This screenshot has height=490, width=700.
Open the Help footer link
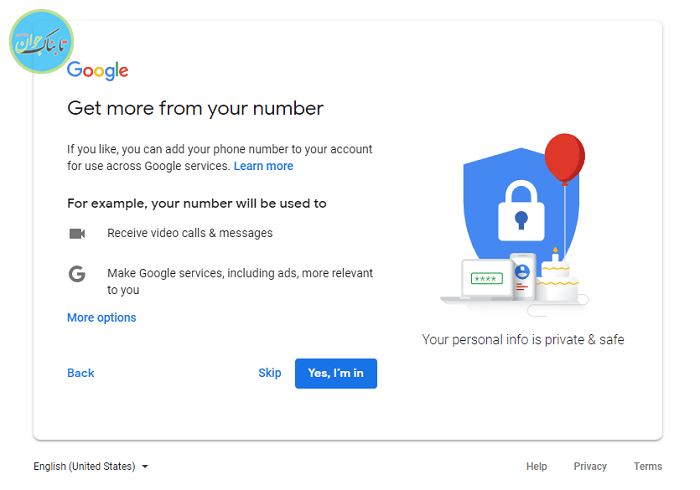click(x=537, y=466)
